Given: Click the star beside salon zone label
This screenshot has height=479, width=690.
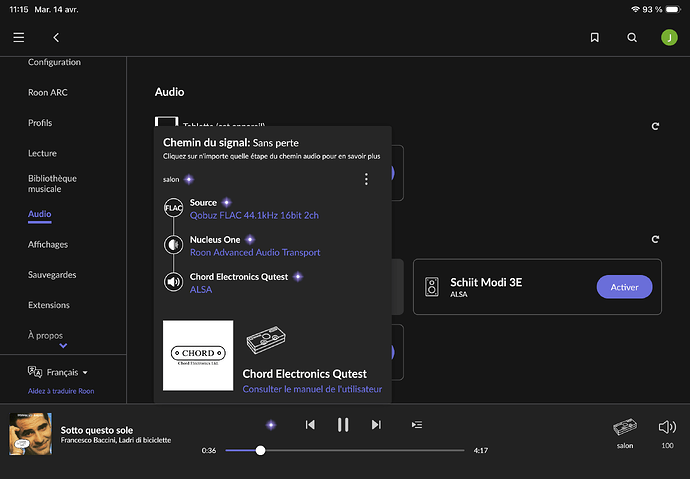Looking at the screenshot, I should 189,179.
